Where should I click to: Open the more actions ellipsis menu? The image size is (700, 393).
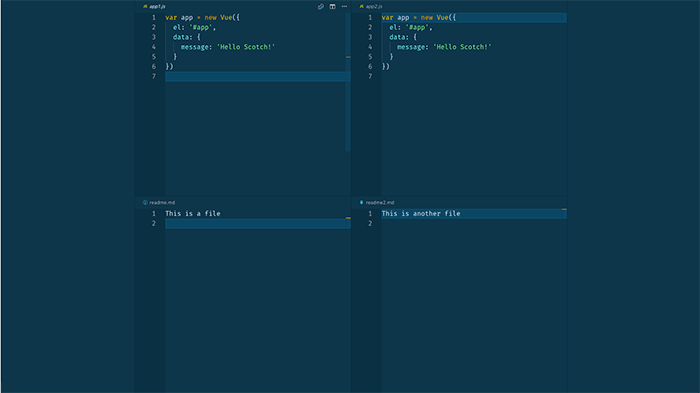(344, 6)
